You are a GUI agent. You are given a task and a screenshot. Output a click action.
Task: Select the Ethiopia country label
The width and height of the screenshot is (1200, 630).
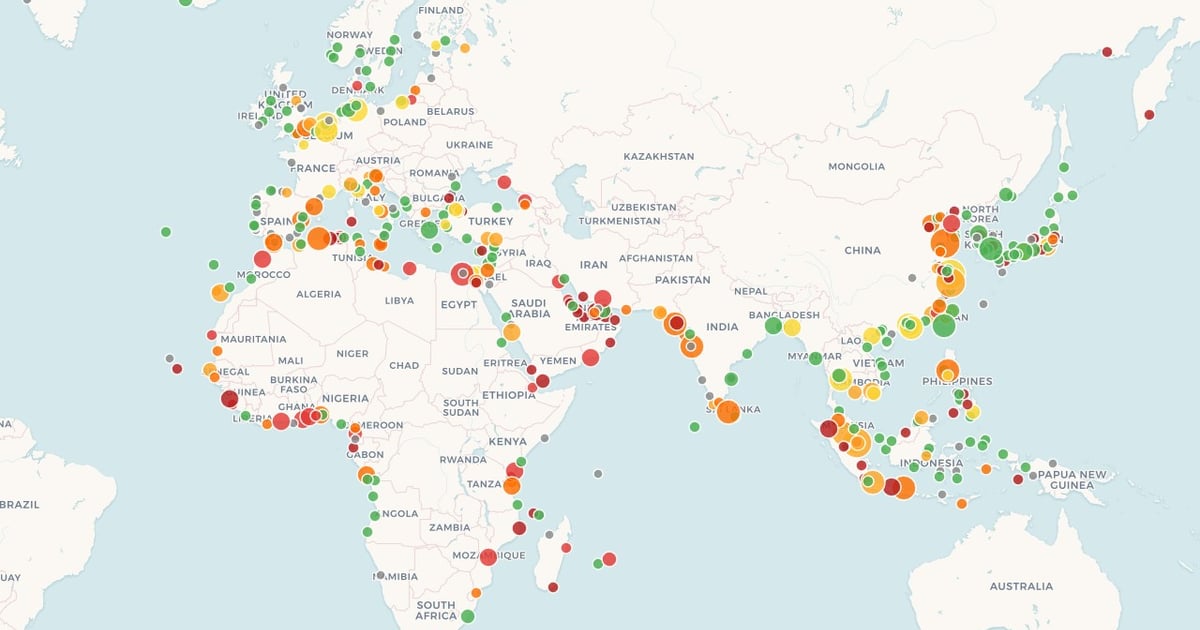[508, 395]
